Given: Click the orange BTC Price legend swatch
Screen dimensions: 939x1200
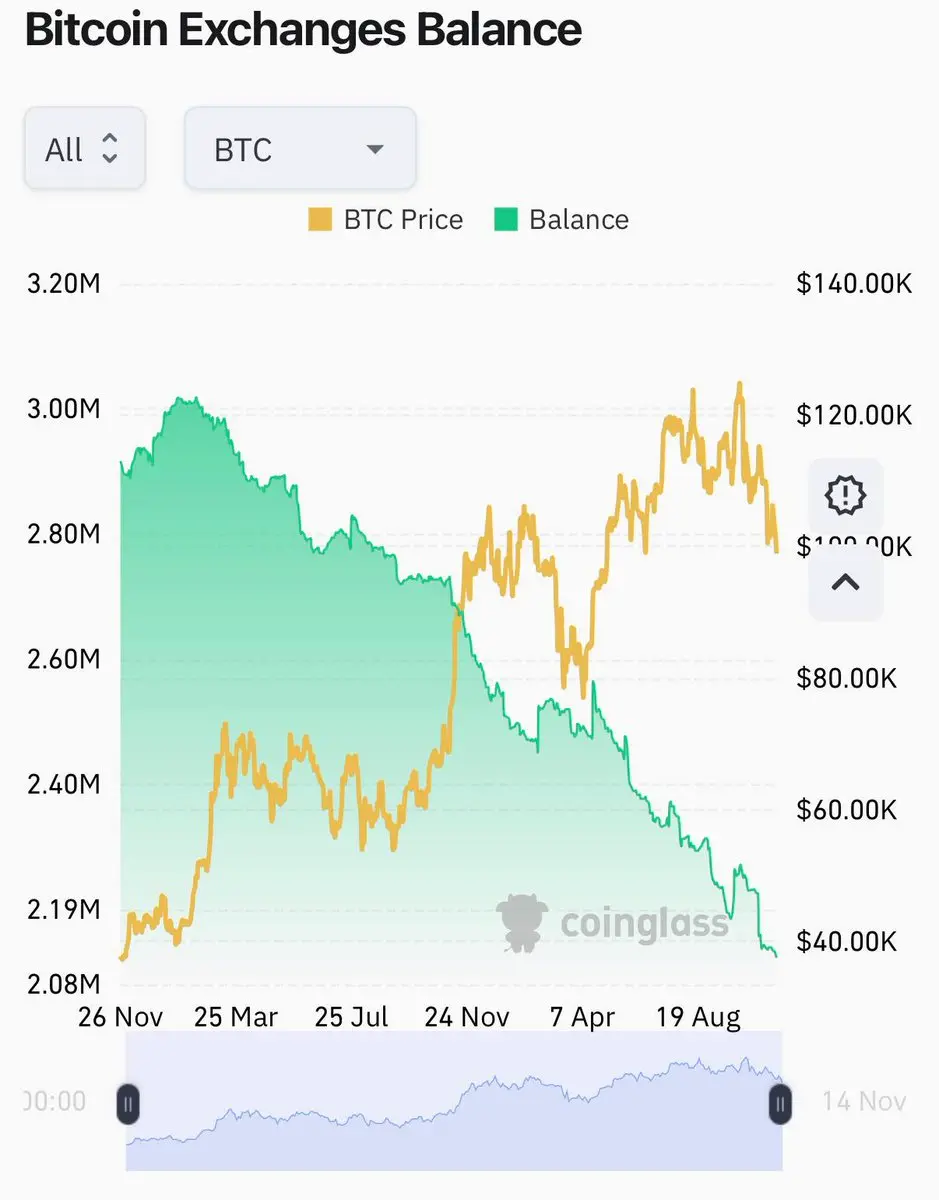Looking at the screenshot, I should (x=320, y=220).
